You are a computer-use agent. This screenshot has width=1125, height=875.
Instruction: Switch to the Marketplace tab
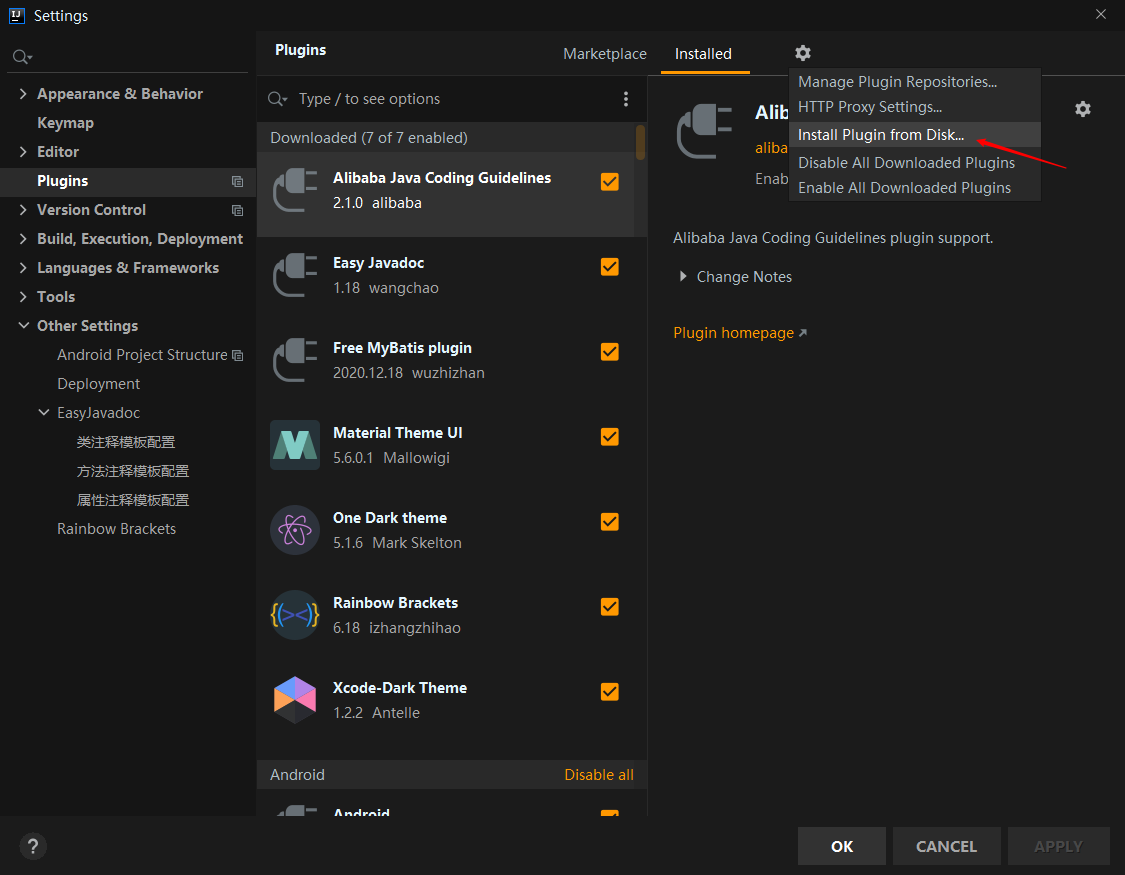click(x=605, y=54)
